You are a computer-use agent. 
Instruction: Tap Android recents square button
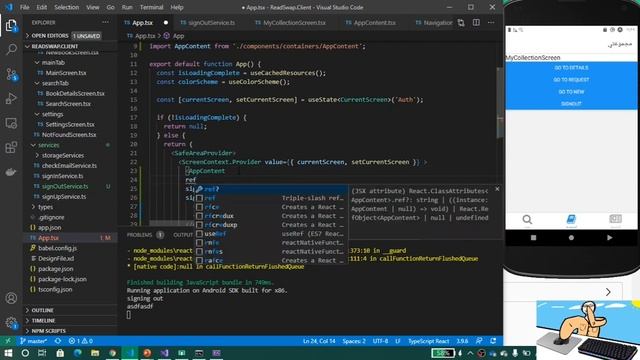(x=533, y=238)
